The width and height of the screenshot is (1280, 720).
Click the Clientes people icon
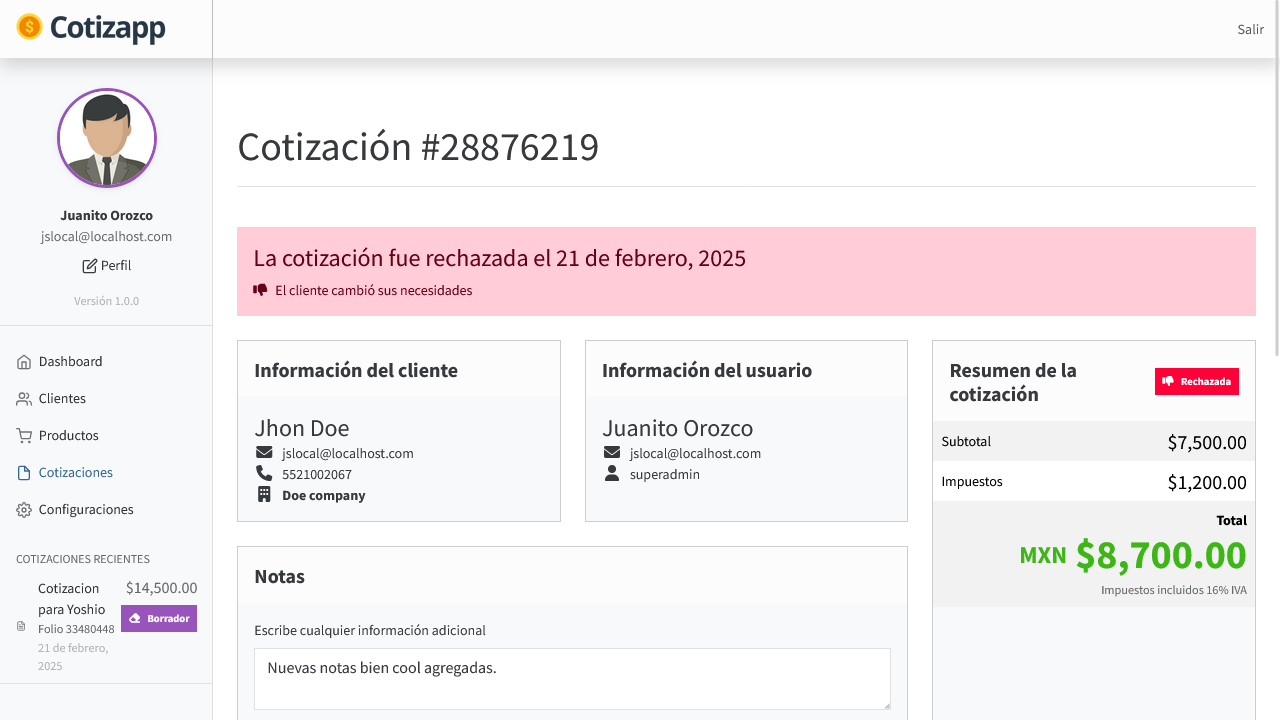[24, 399]
